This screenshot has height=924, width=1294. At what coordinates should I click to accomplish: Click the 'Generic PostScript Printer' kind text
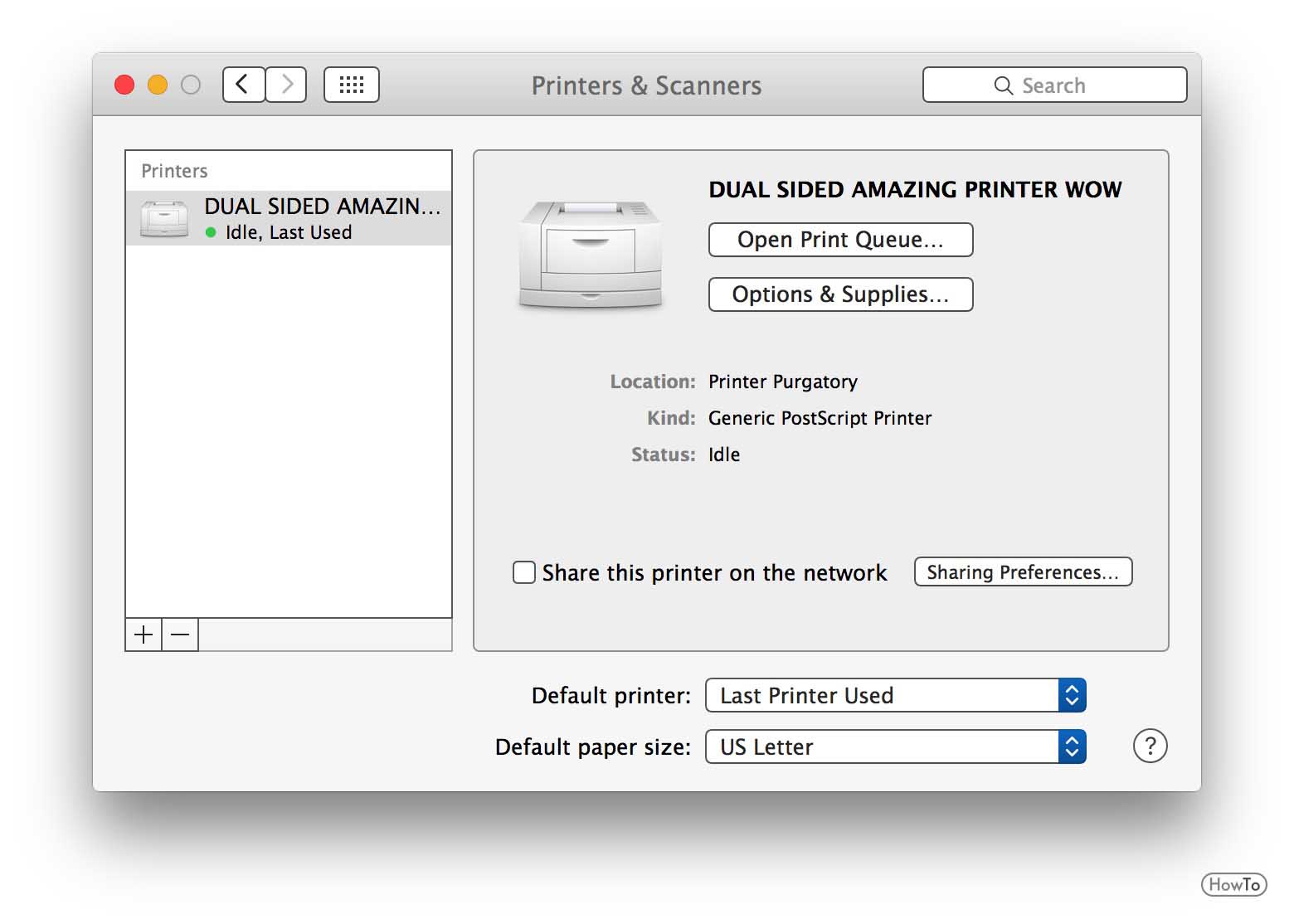tap(820, 418)
